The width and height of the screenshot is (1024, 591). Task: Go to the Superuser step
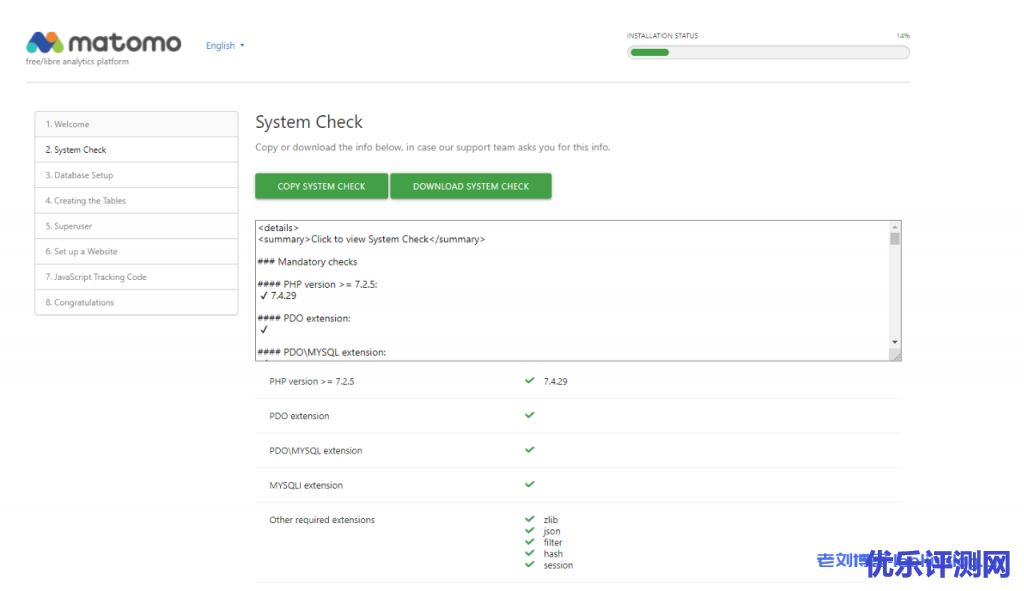(x=136, y=226)
